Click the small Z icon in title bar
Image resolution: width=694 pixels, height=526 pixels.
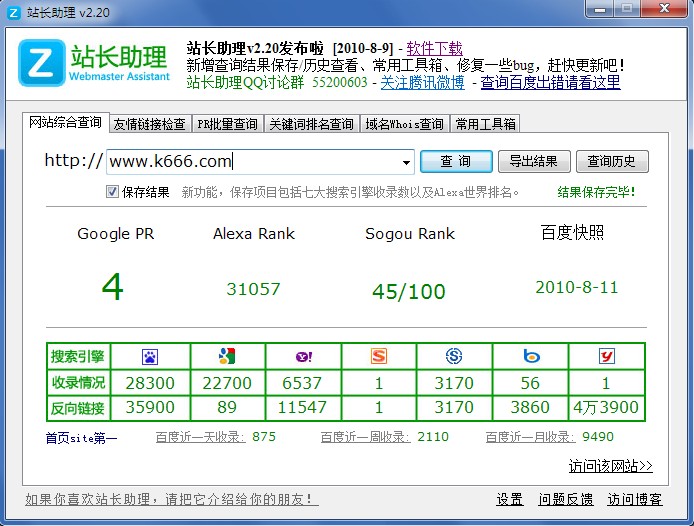pos(14,12)
